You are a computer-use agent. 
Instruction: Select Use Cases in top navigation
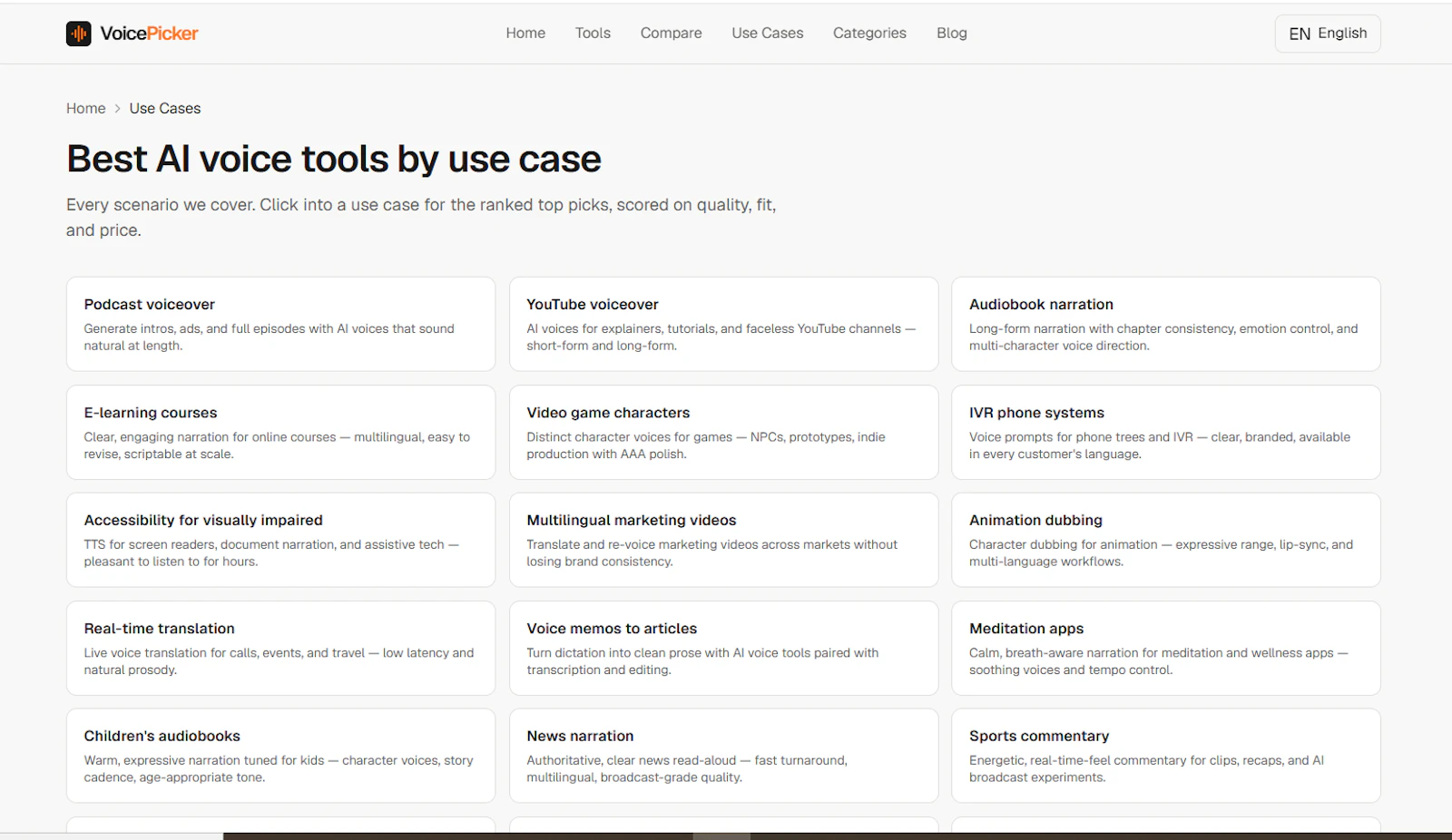coord(768,33)
